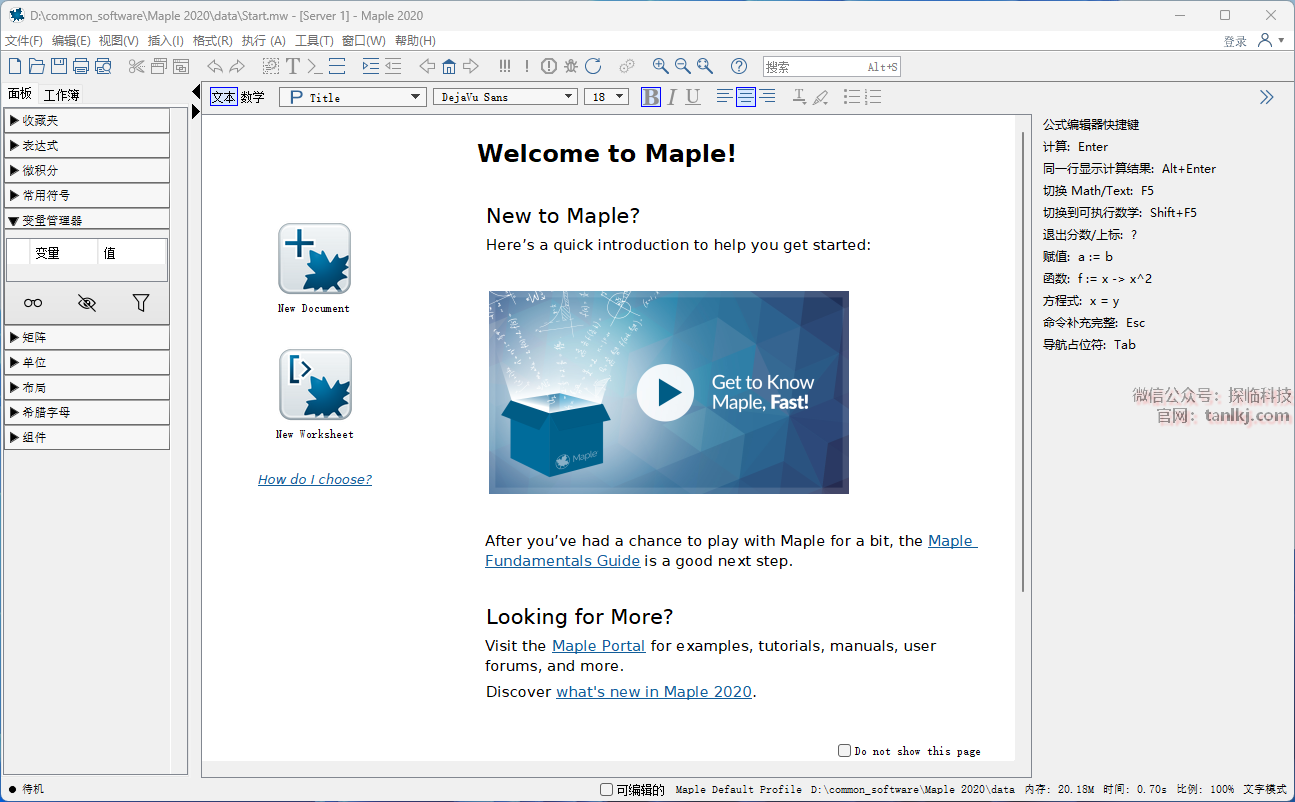Enable the 可编辑的 checkbox in status bar
The image size is (1295, 802).
point(606,790)
